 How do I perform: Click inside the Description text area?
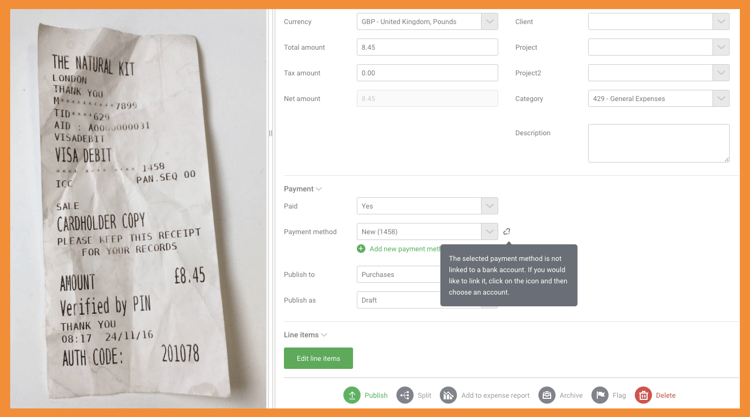pos(659,143)
